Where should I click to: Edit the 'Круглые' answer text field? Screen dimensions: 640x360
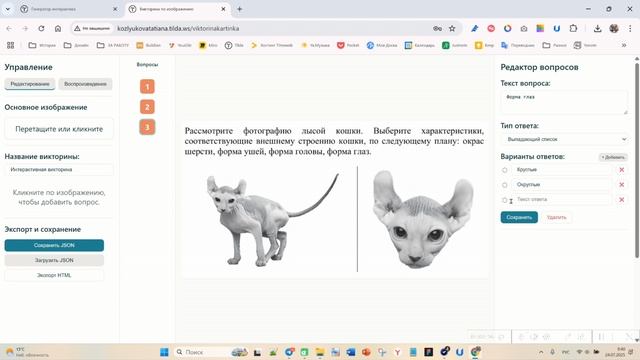tap(562, 170)
